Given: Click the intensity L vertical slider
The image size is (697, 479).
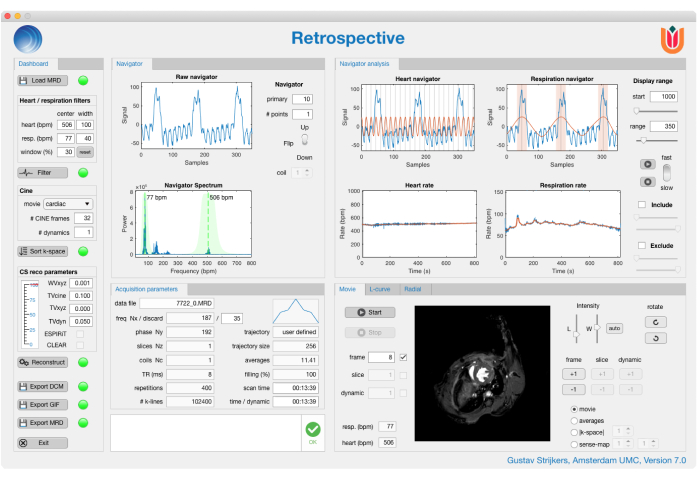Looking at the screenshot, I should pyautogui.click(x=577, y=328).
